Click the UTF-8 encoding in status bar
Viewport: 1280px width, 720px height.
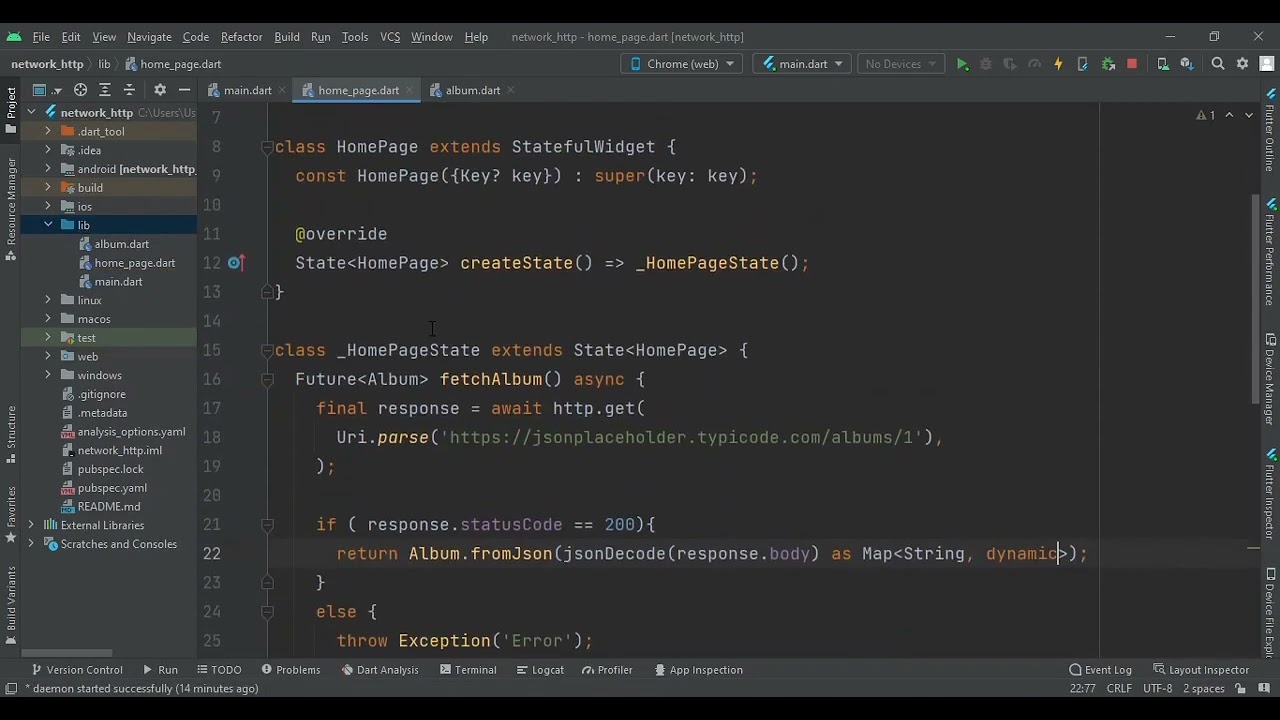[x=1157, y=689]
